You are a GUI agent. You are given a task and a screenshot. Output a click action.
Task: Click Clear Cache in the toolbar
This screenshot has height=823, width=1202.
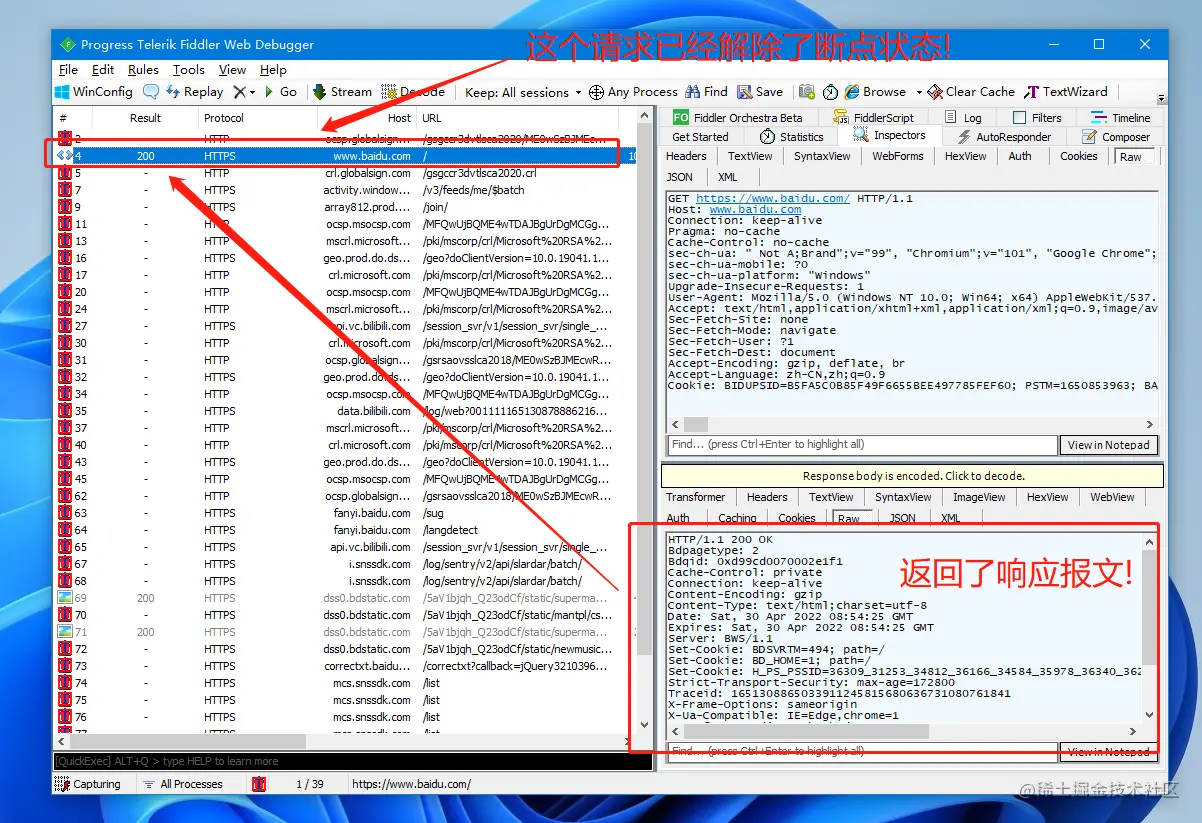click(971, 92)
